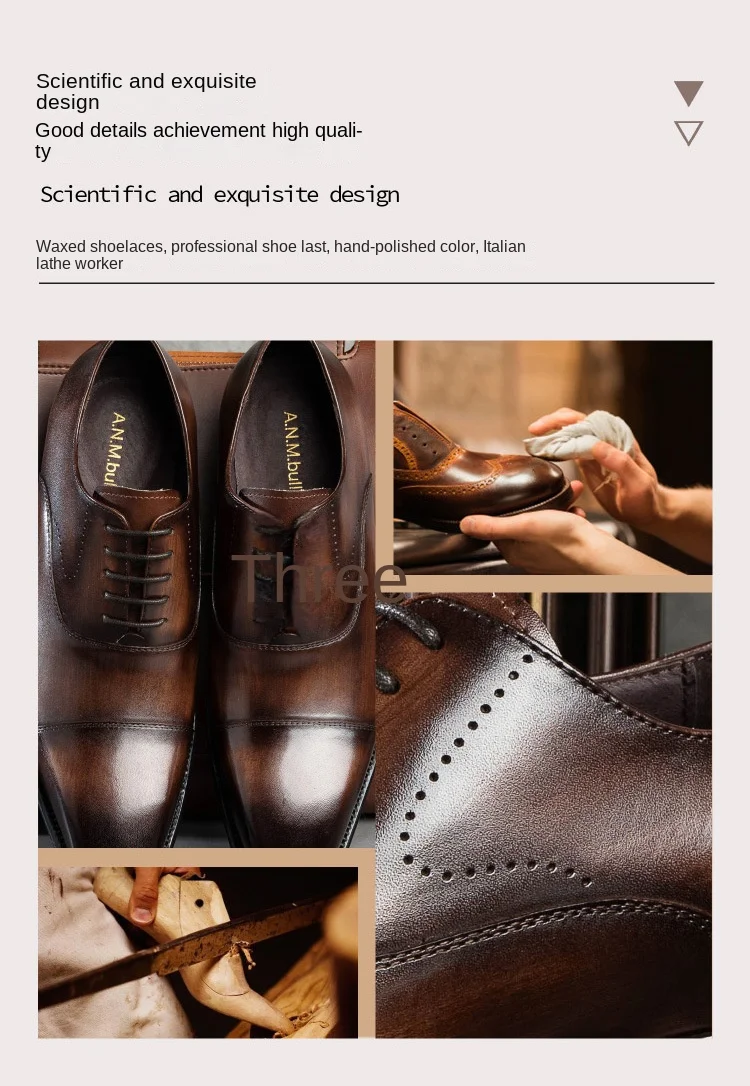Click the filled downward triangle icon
750x1086 pixels.
(688, 93)
